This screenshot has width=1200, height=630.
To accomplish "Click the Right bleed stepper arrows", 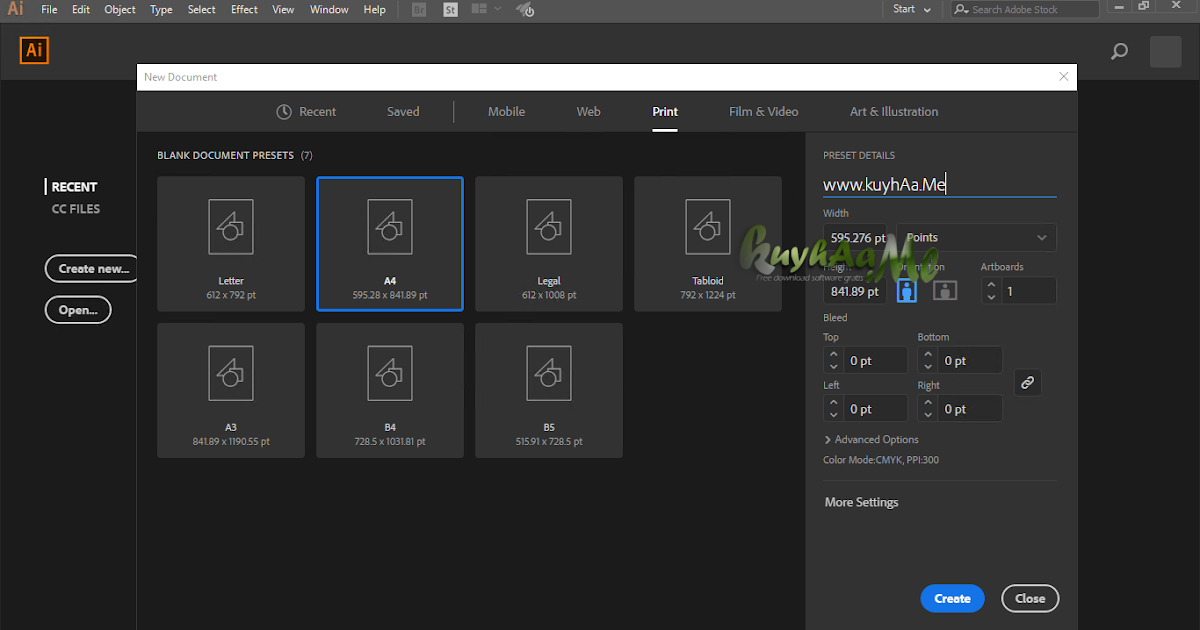I will (x=929, y=409).
